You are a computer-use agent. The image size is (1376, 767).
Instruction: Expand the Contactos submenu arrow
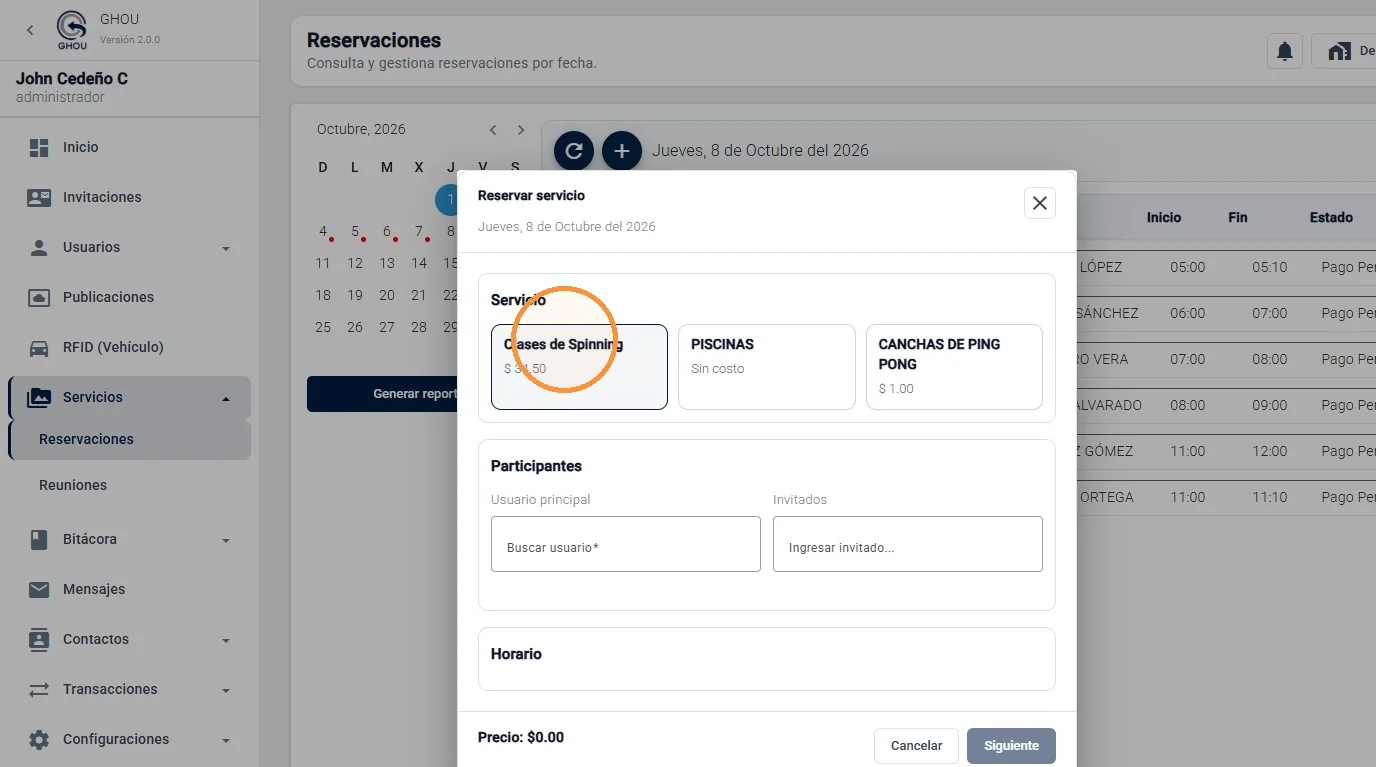point(226,640)
